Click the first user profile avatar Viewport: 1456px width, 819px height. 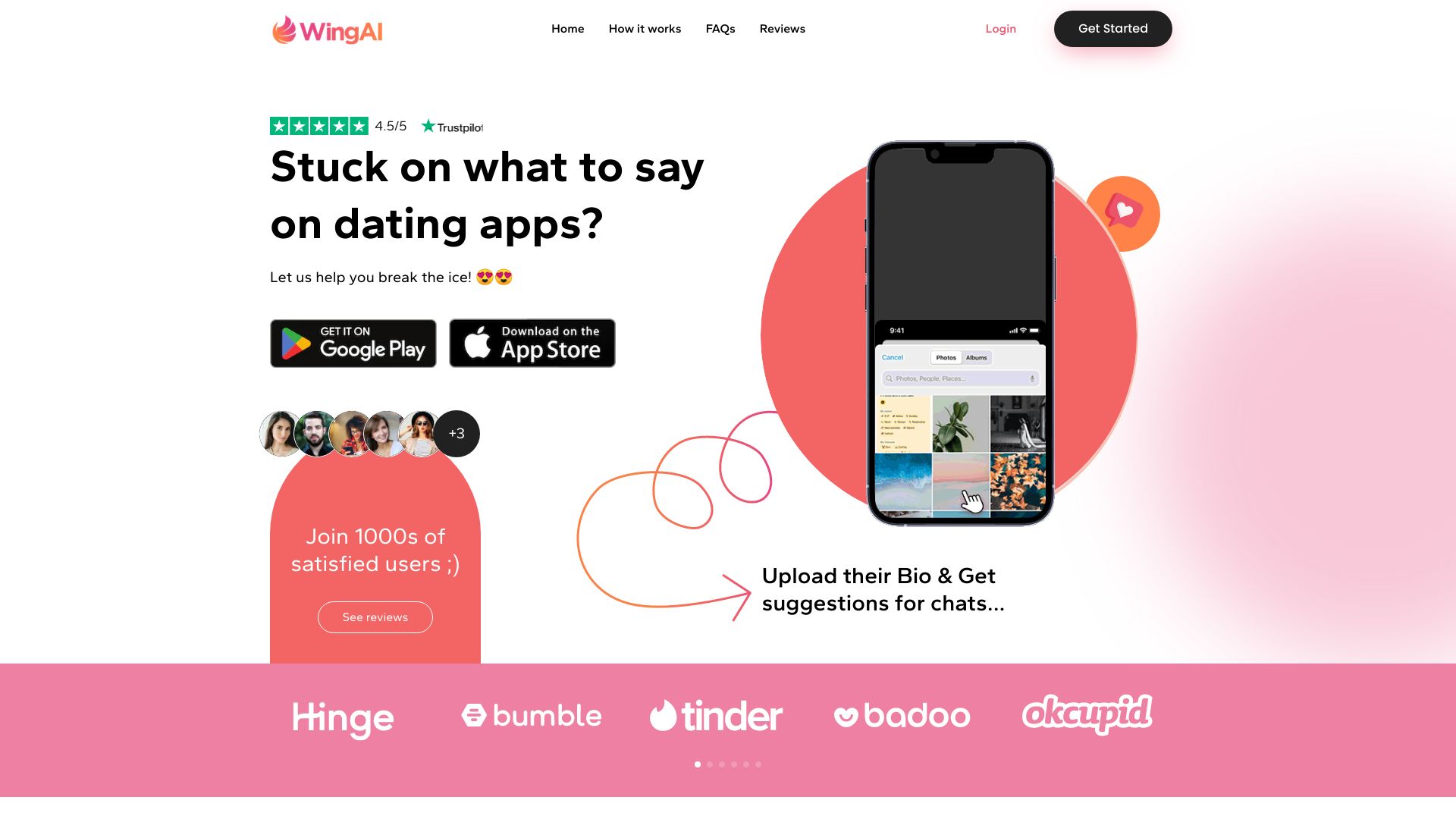pos(282,433)
